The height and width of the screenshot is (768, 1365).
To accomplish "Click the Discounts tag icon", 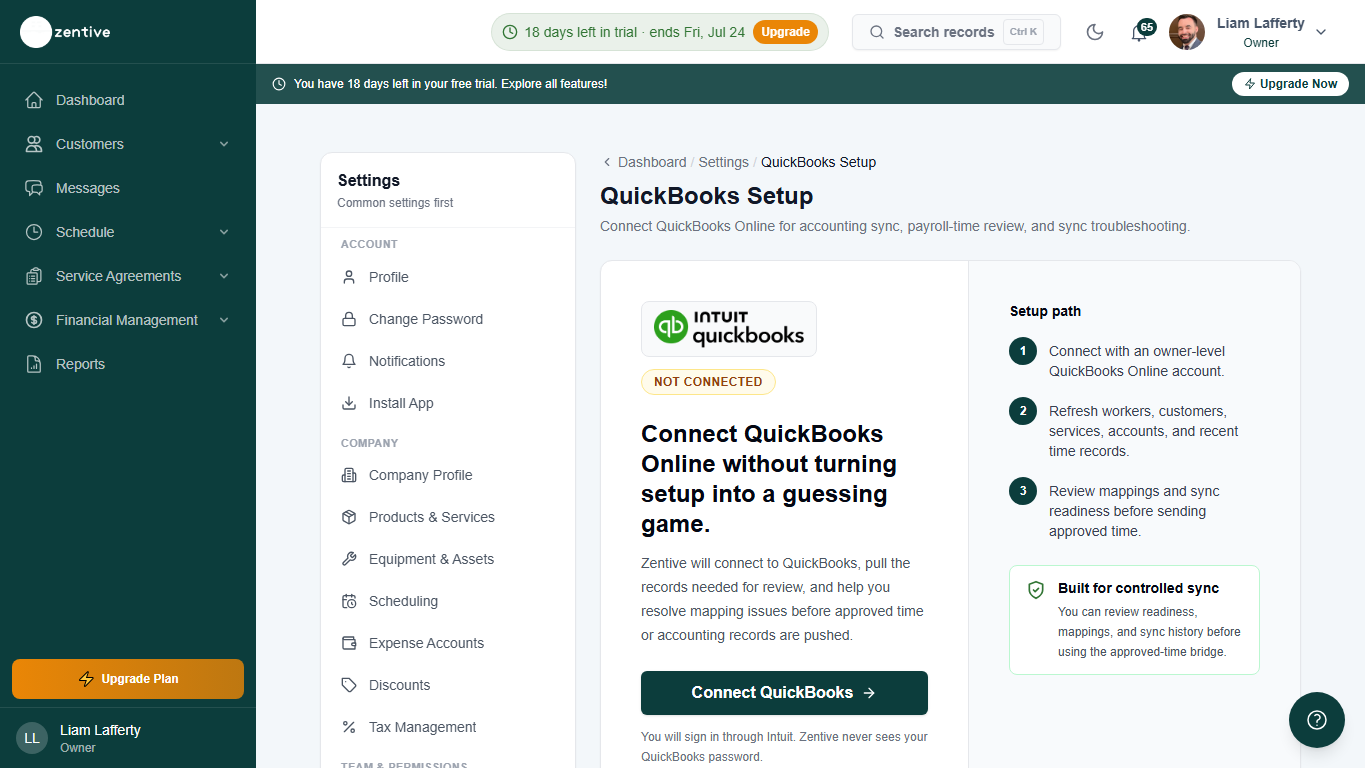I will tap(349, 685).
